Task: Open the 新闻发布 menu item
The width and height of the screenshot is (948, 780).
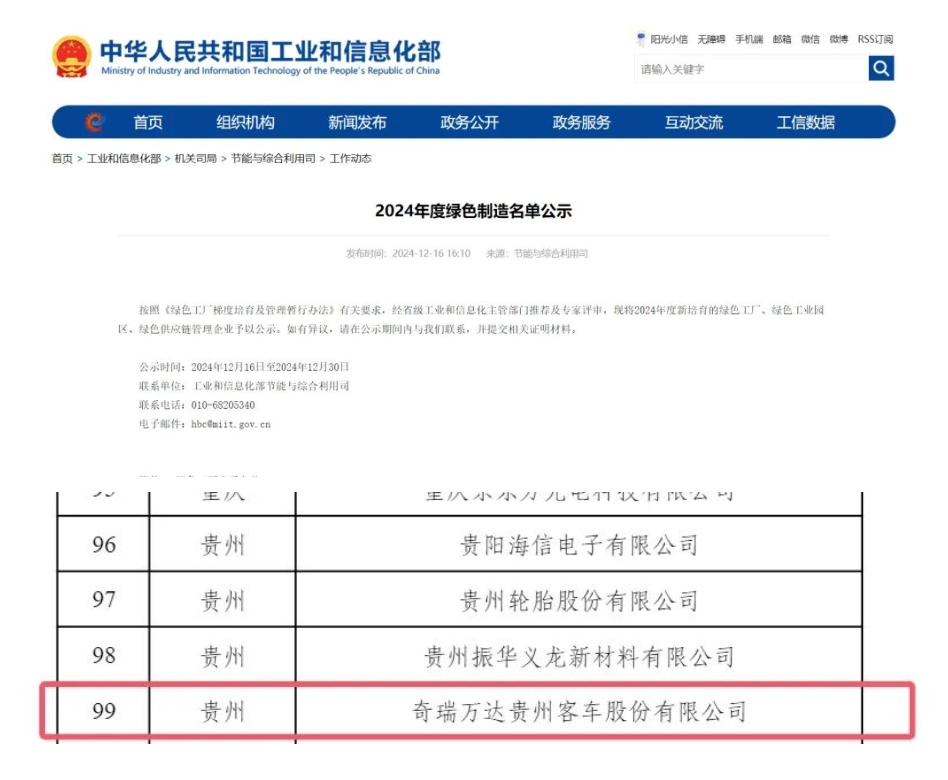Action: (357, 123)
